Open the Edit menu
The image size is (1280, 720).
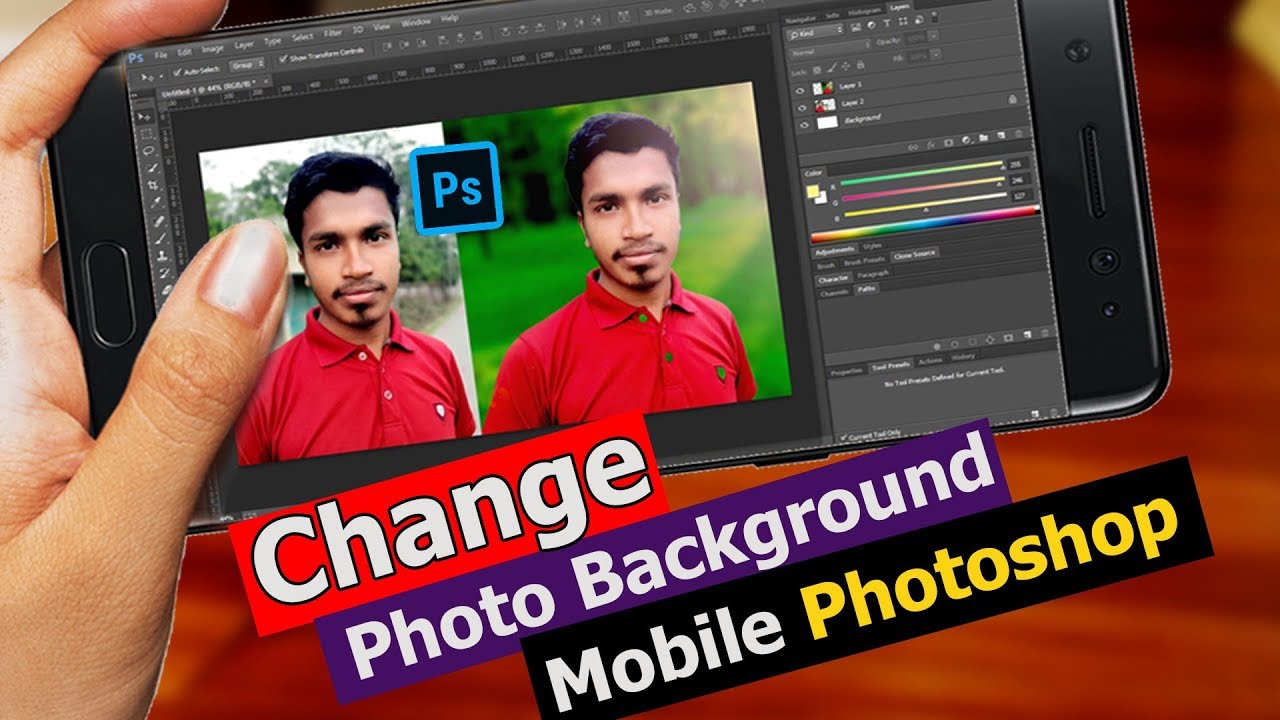[x=184, y=53]
